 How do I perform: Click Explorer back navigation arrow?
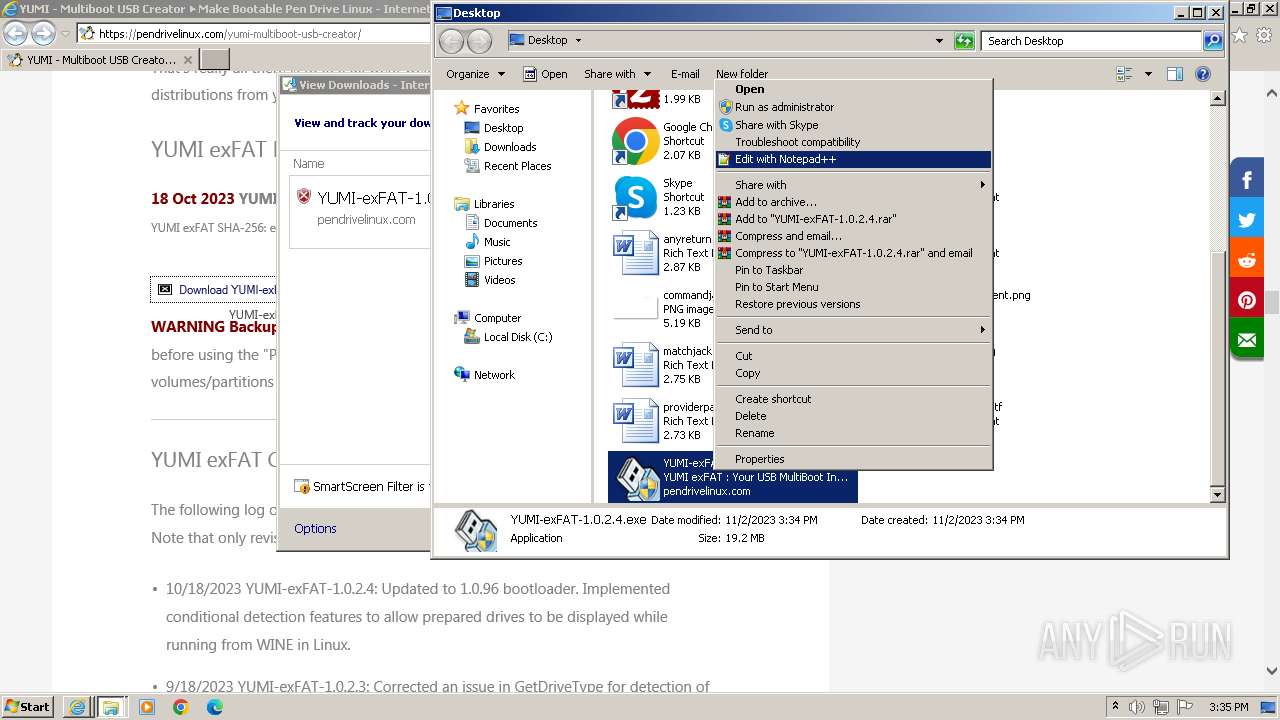pyautogui.click(x=452, y=41)
